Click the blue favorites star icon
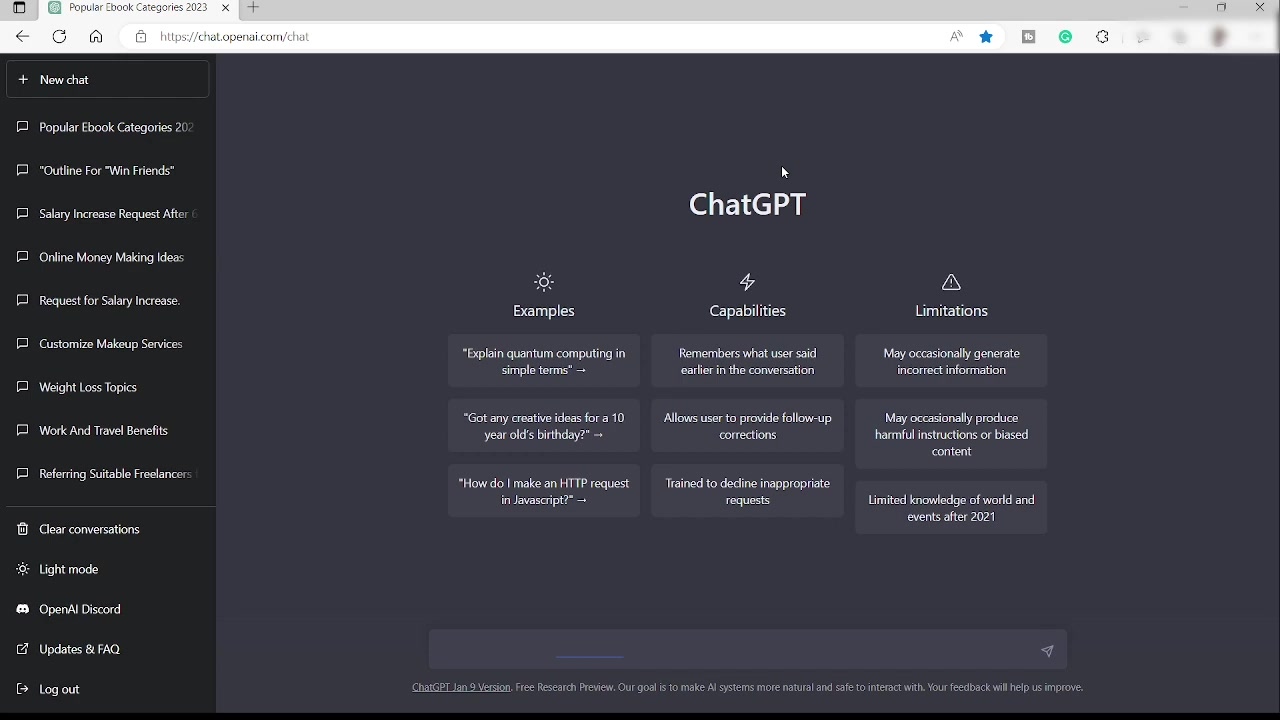 [987, 36]
